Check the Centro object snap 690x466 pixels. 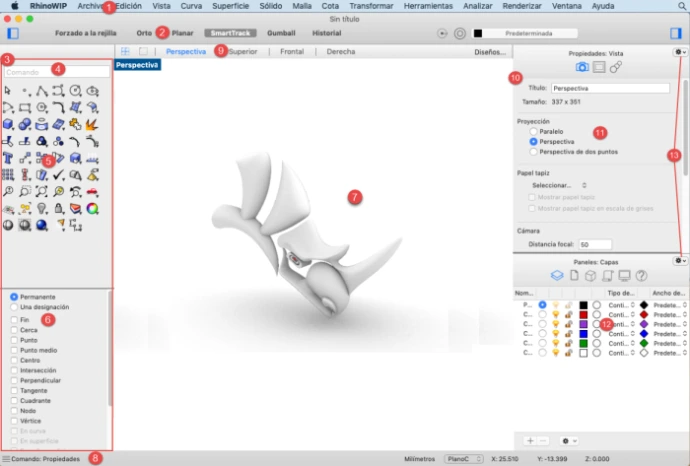tap(14, 360)
